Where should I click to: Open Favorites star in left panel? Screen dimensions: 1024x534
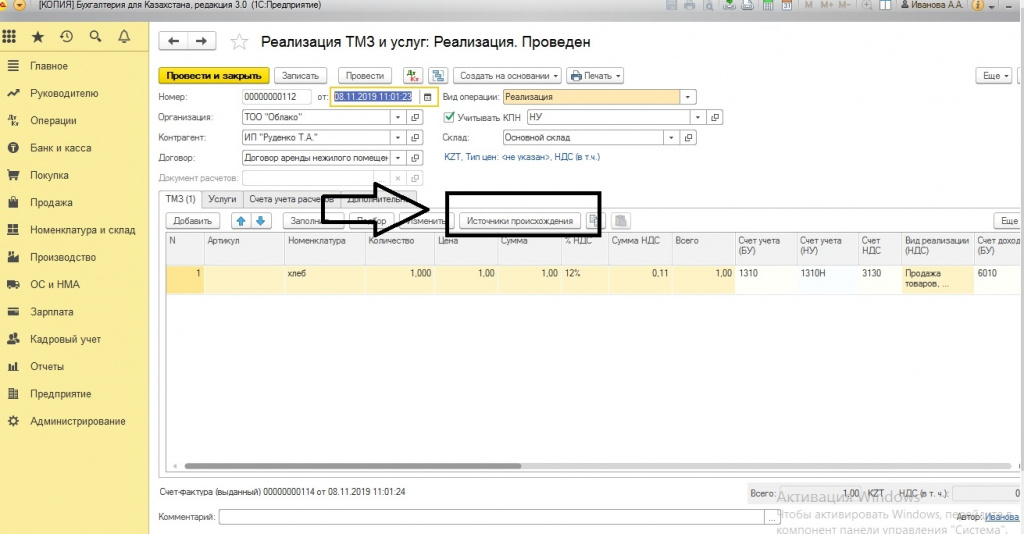click(x=38, y=37)
